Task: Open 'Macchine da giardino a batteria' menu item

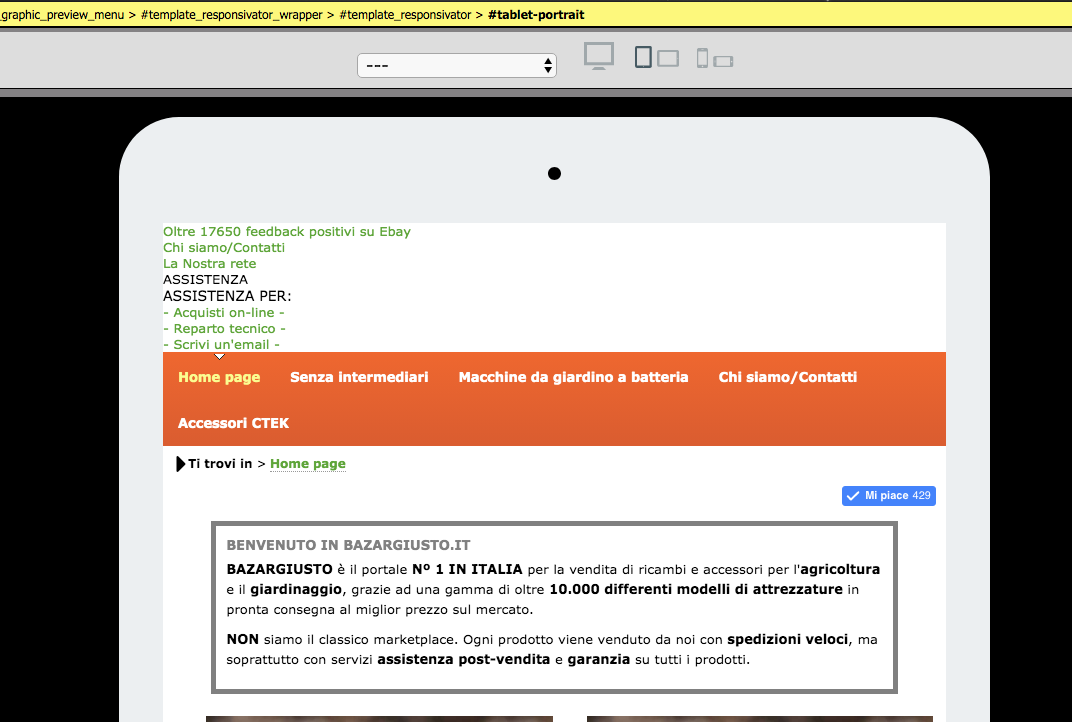Action: point(573,377)
